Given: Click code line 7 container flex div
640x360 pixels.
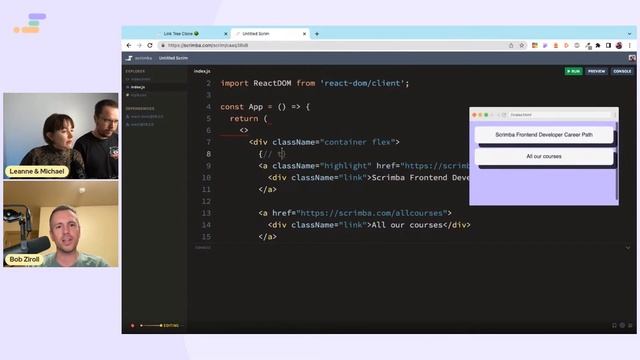Looking at the screenshot, I should pos(324,142).
